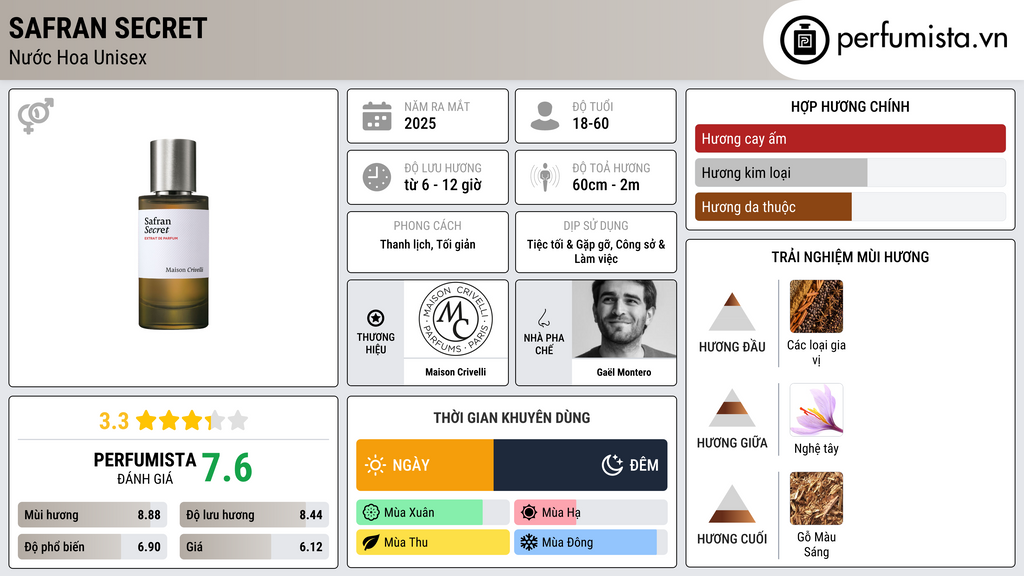Click the PHONG CÁCH label

coord(427,225)
